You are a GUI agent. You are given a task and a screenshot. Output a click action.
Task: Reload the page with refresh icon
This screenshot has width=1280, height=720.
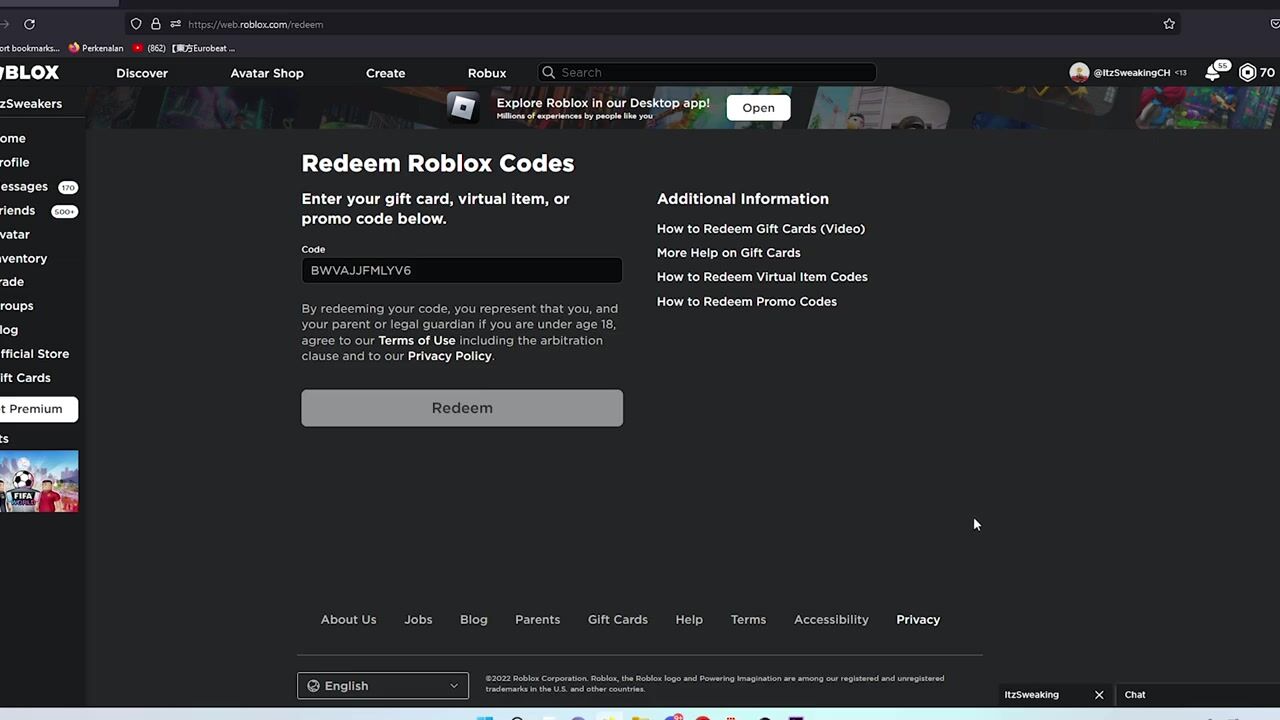pos(29,24)
